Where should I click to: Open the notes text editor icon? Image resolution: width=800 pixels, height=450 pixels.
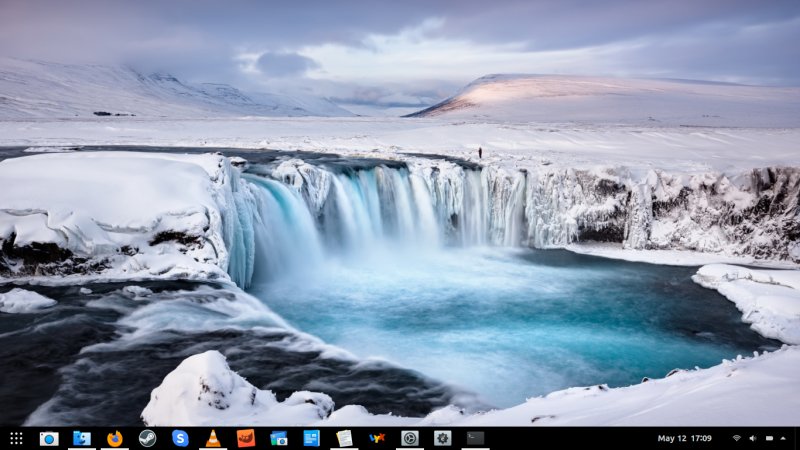(344, 438)
